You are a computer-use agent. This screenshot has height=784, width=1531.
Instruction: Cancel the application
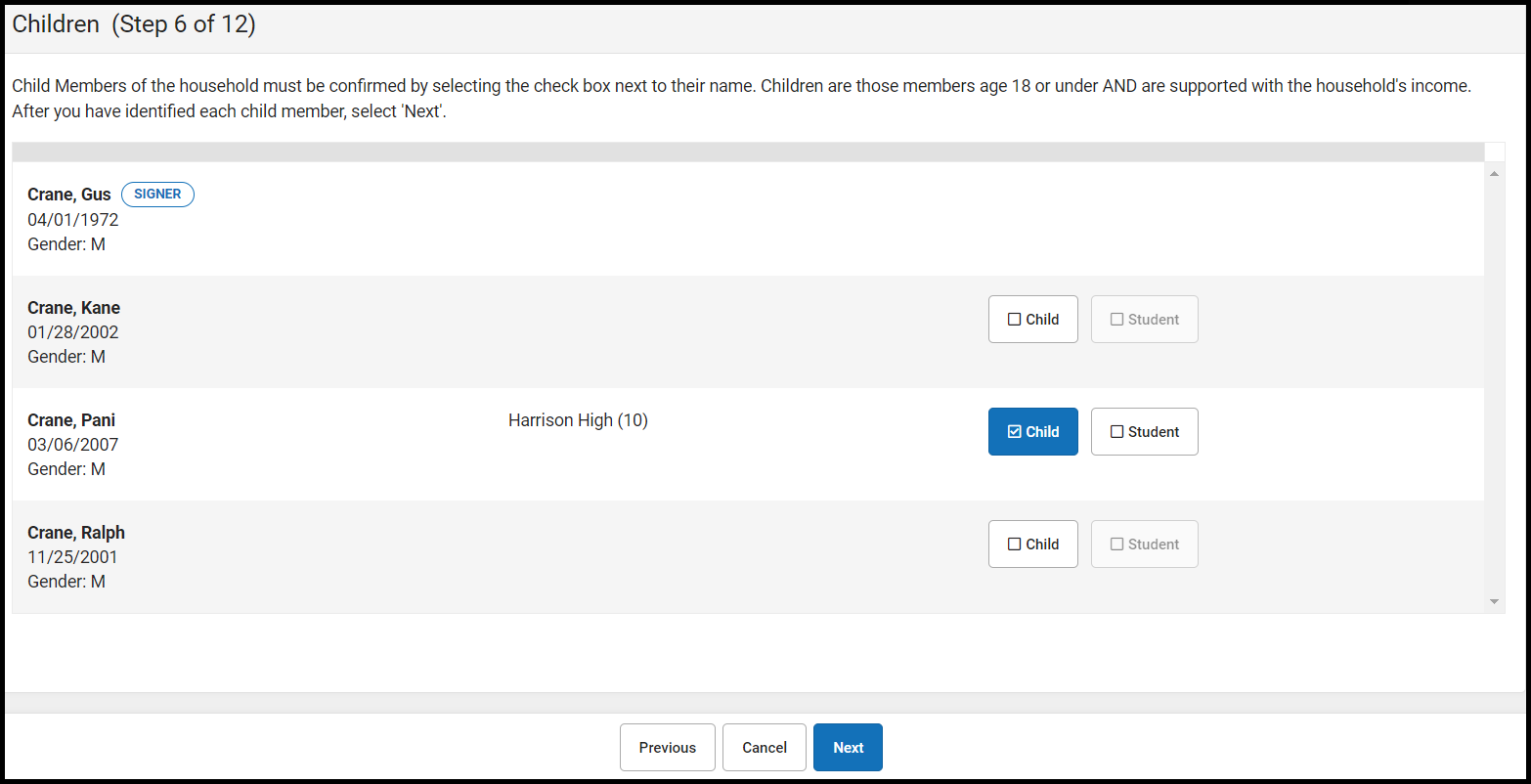pos(764,748)
